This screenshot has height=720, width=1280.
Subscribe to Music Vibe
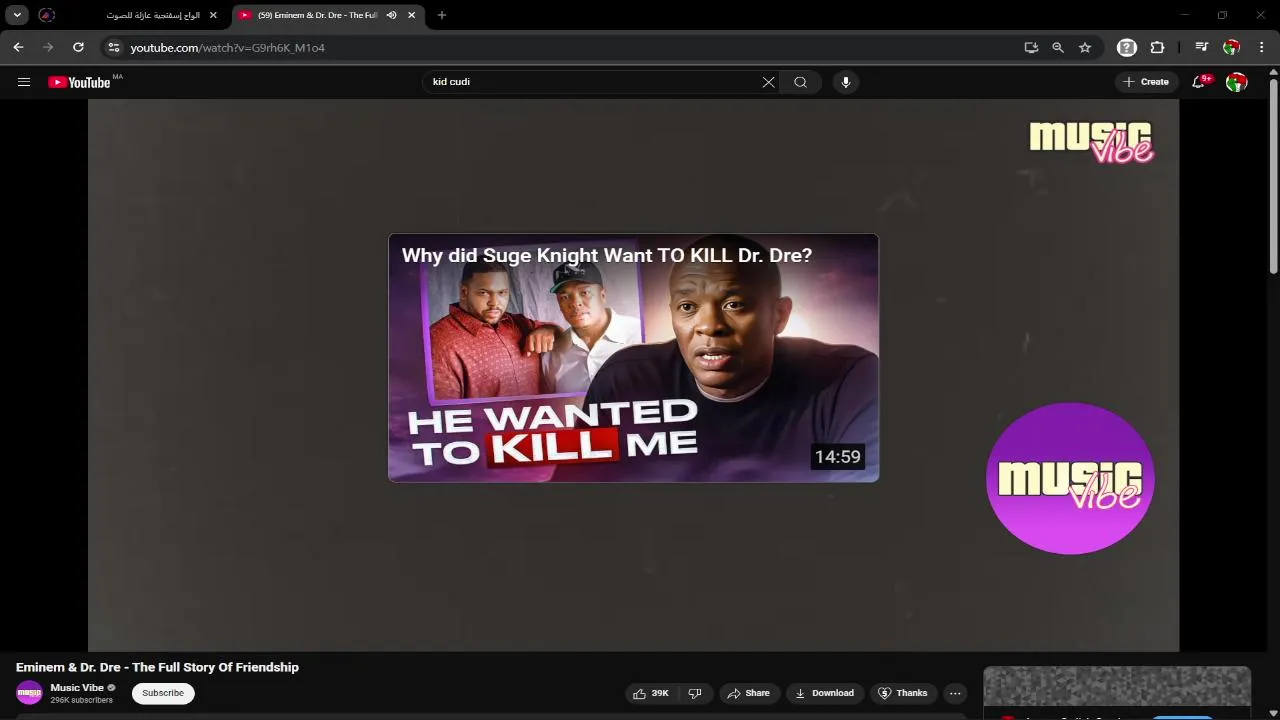tap(163, 693)
